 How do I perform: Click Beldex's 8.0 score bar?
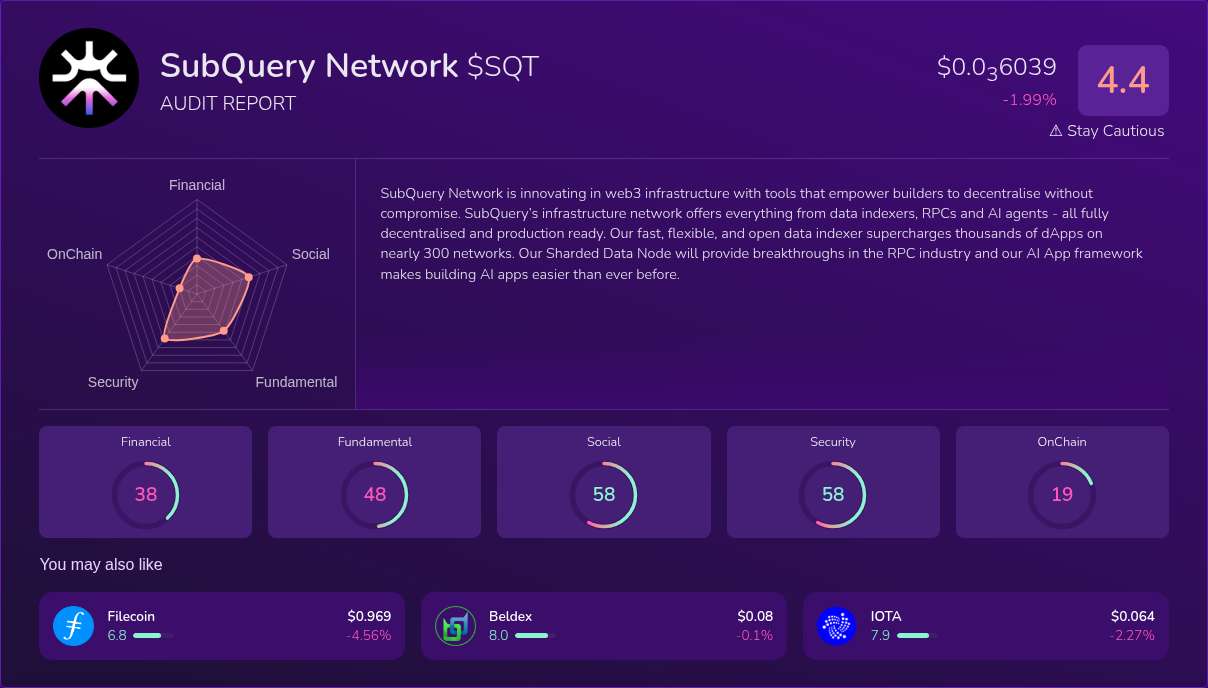click(535, 635)
